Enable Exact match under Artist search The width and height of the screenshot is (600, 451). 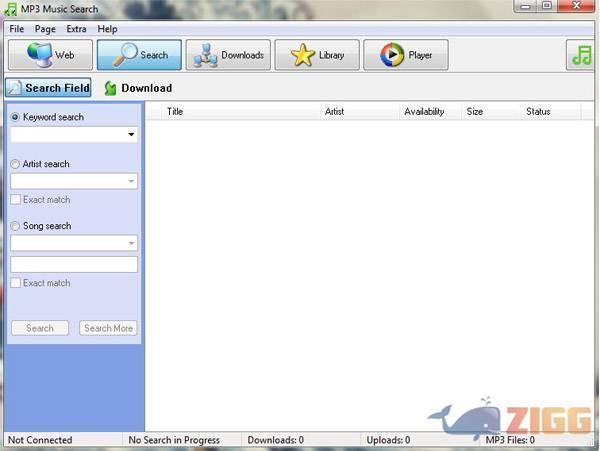point(15,200)
